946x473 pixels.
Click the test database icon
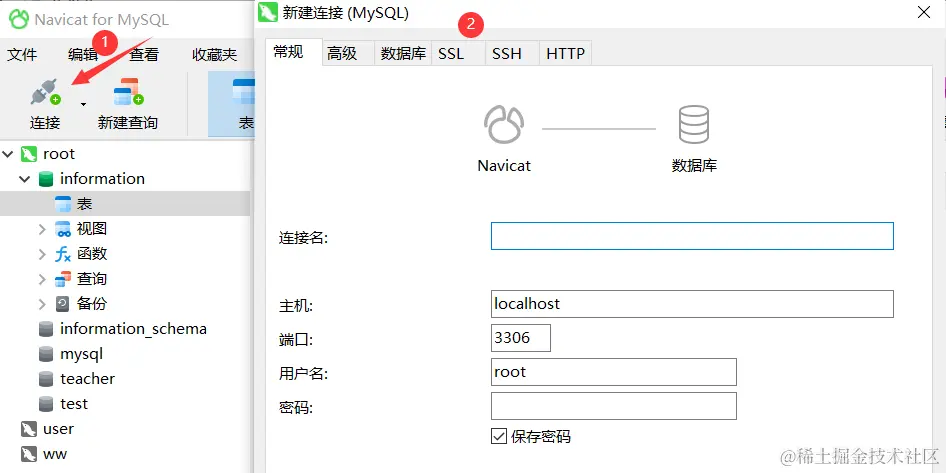[x=45, y=404]
